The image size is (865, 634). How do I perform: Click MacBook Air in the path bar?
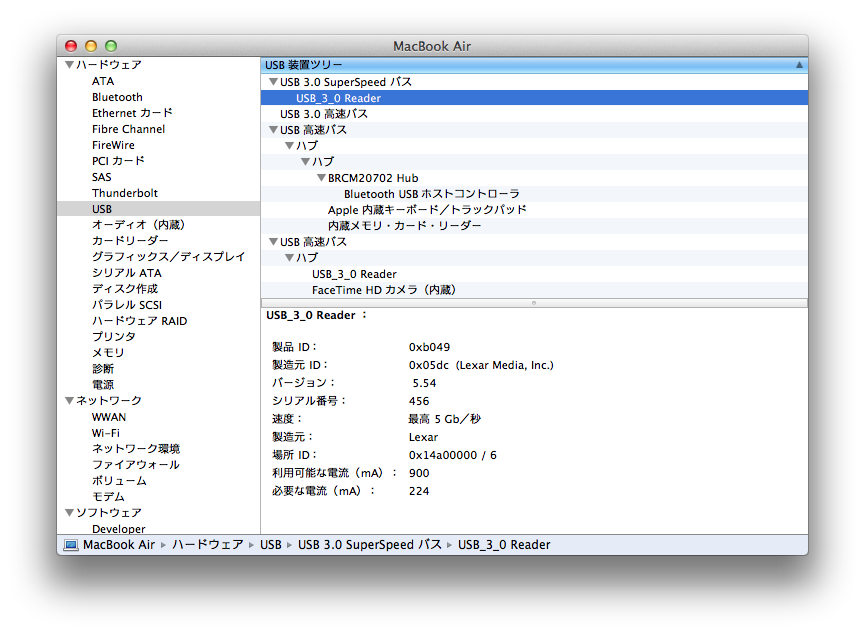119,545
